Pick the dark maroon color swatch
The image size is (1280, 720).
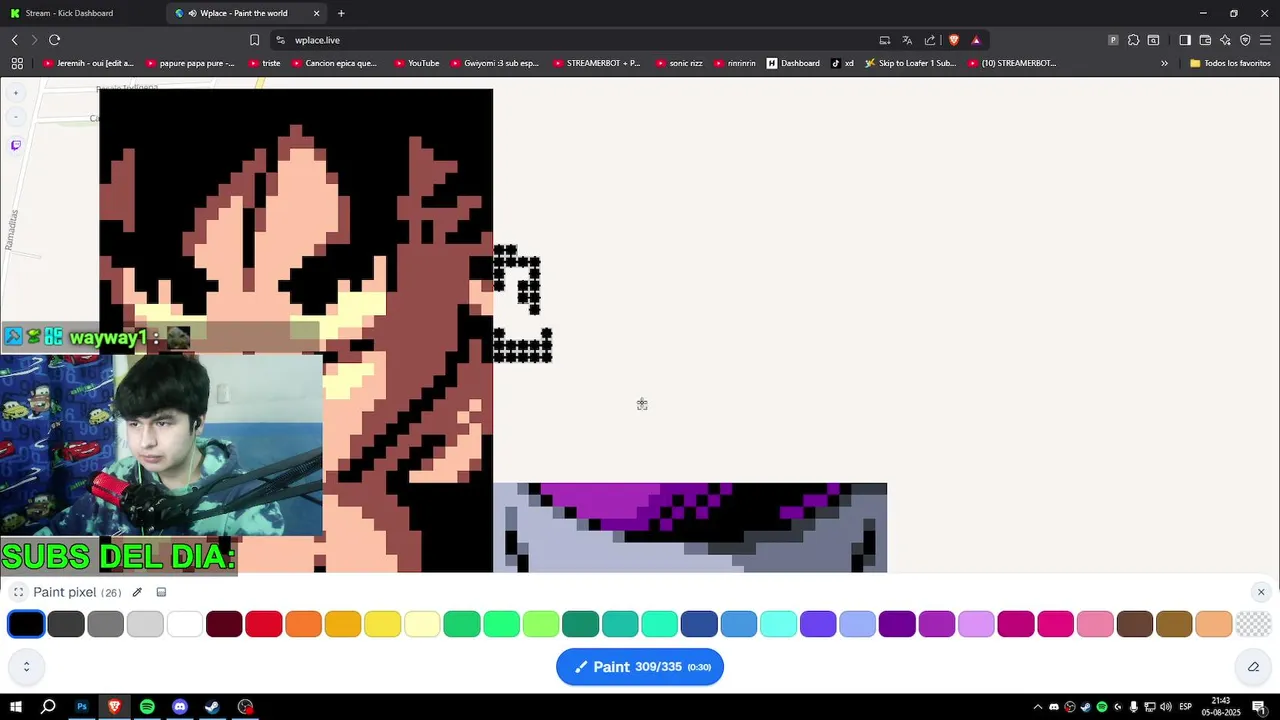click(x=224, y=624)
